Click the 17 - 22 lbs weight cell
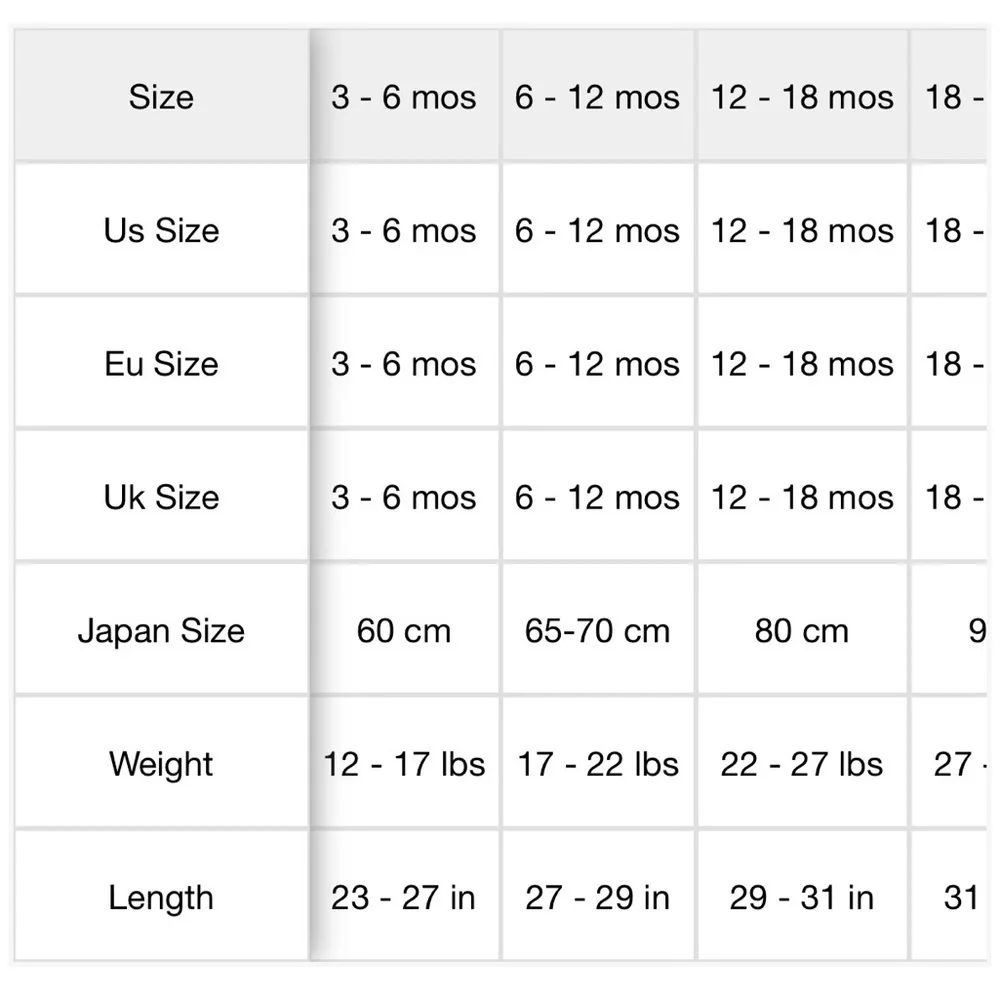Screen dimensions: 1000x1000 (x=598, y=763)
